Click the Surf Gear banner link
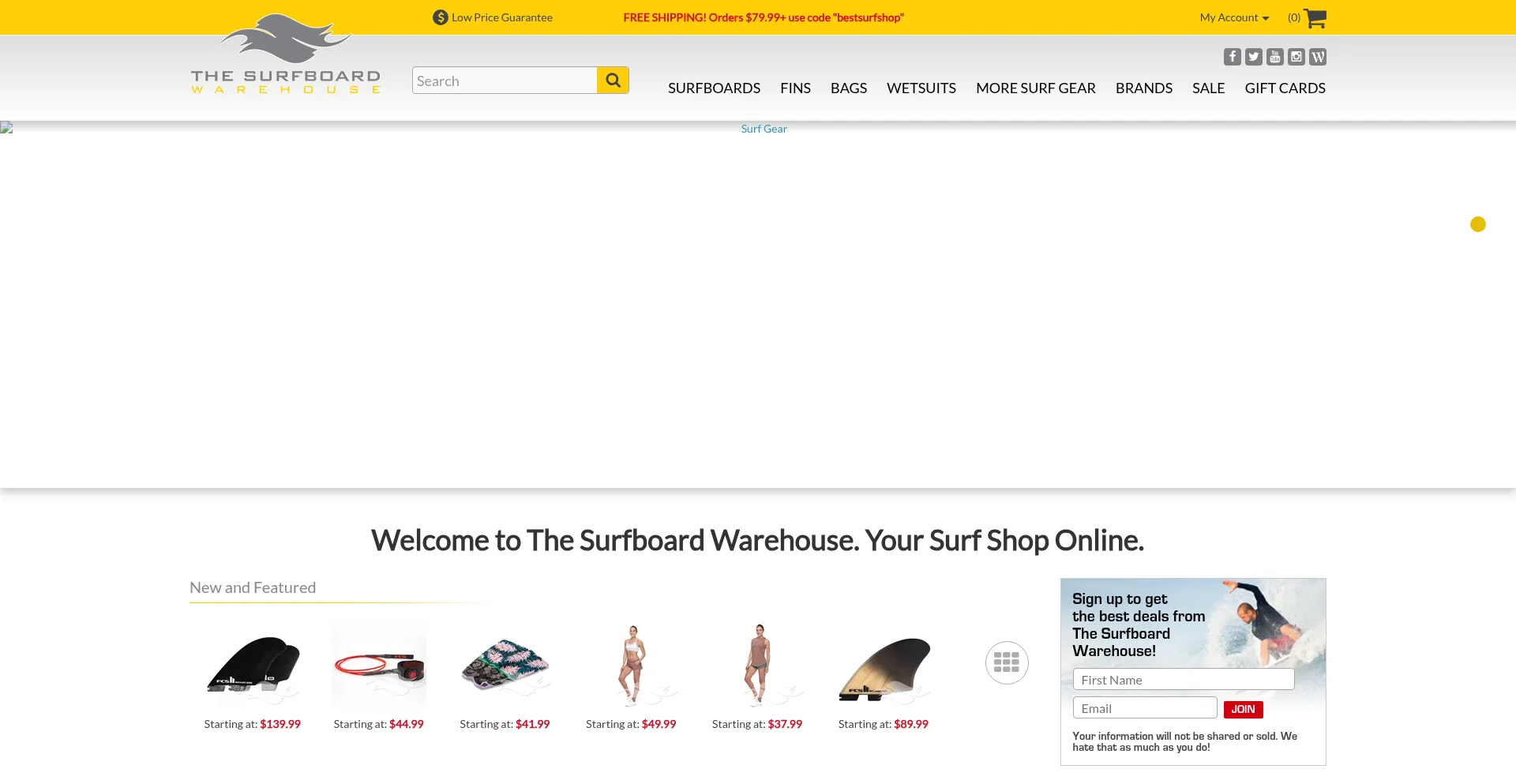 click(x=764, y=129)
